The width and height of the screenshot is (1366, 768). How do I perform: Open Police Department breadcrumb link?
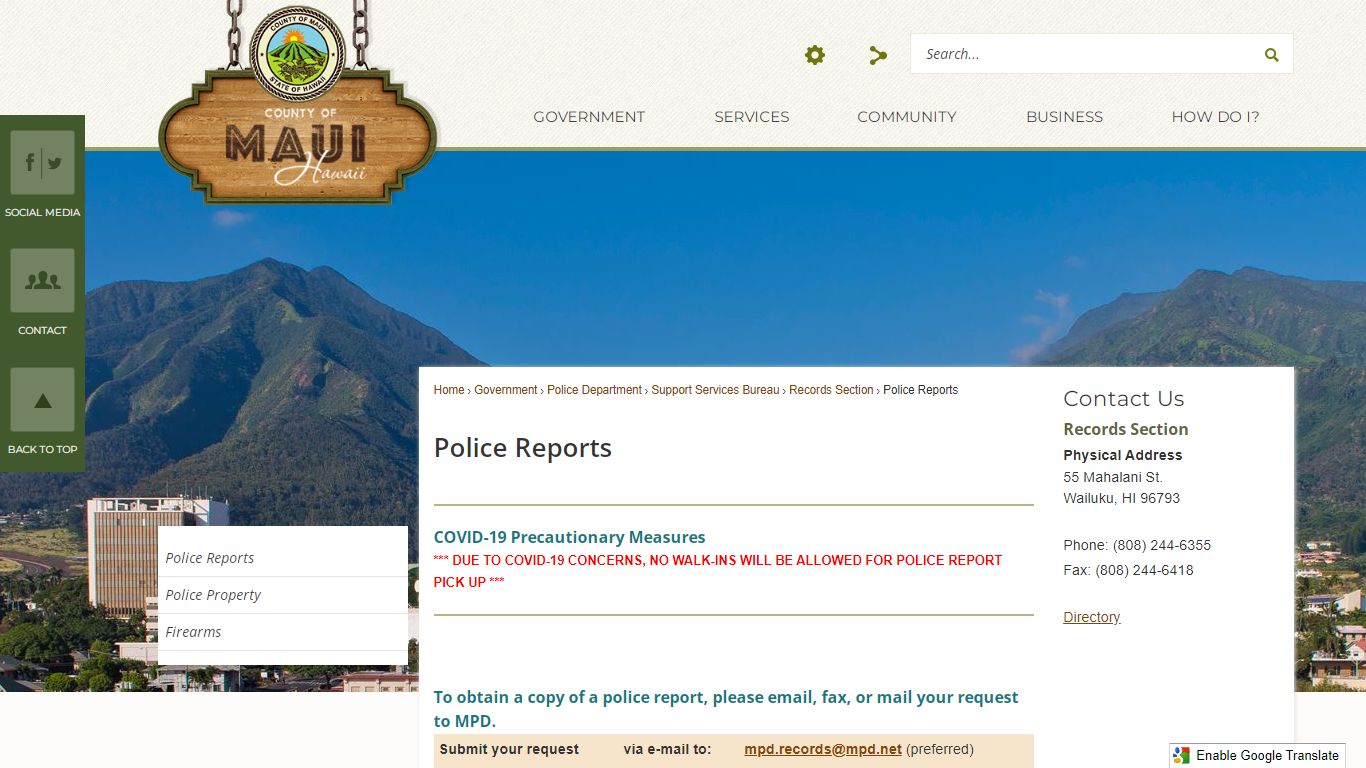594,390
